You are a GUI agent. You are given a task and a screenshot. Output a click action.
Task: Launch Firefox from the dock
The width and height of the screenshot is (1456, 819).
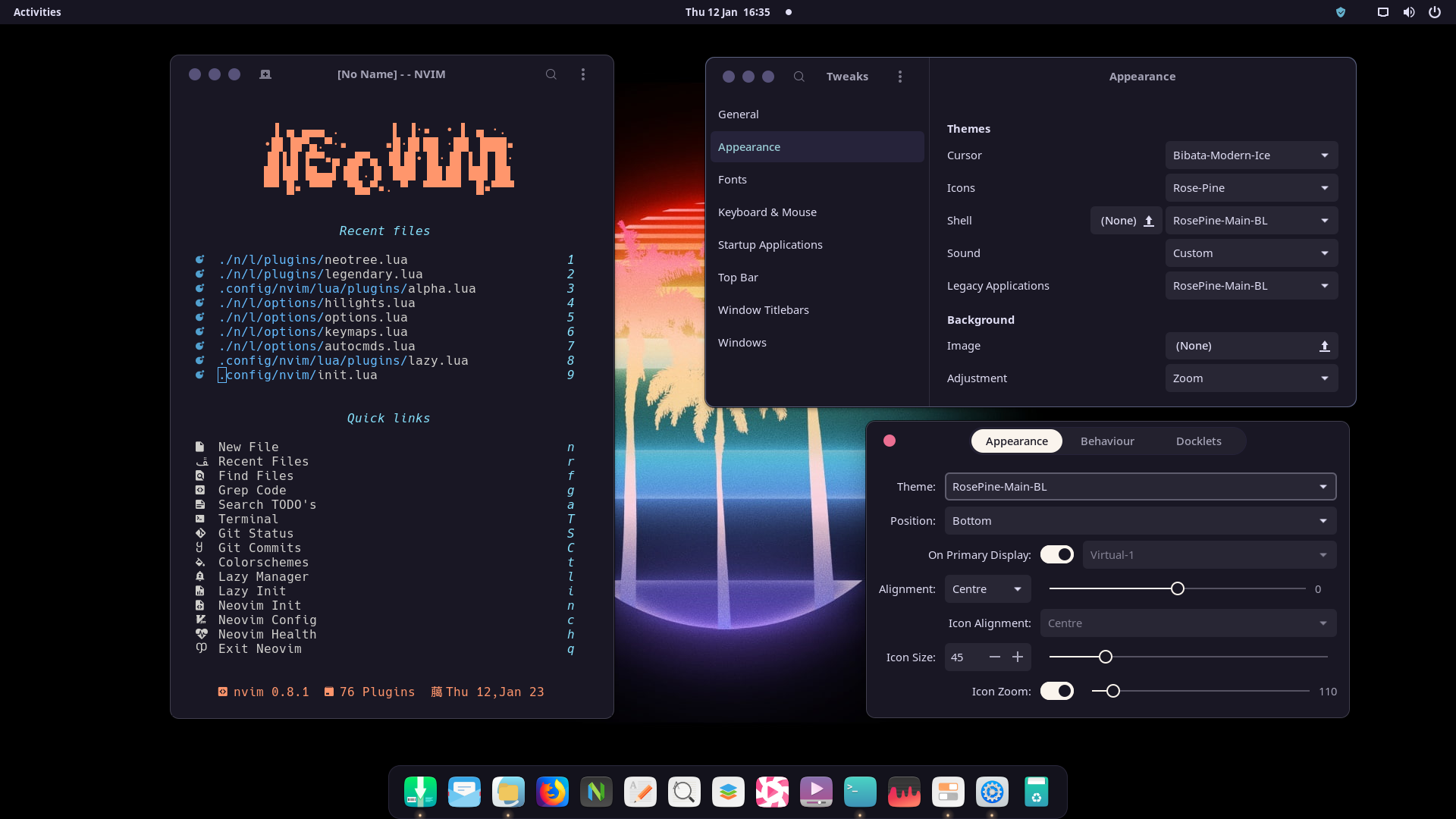[552, 792]
